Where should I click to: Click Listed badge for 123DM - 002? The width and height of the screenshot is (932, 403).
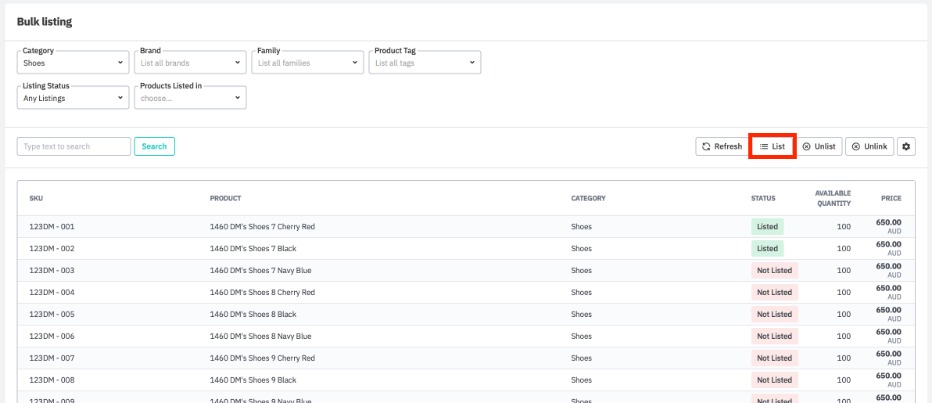point(767,248)
